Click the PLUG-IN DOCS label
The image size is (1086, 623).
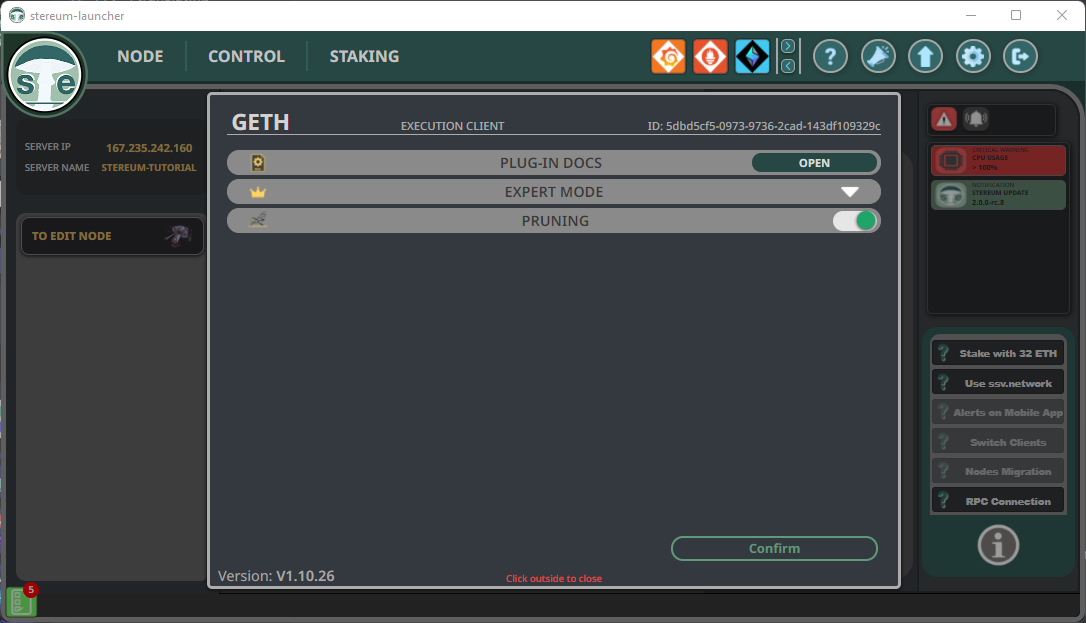click(x=551, y=163)
